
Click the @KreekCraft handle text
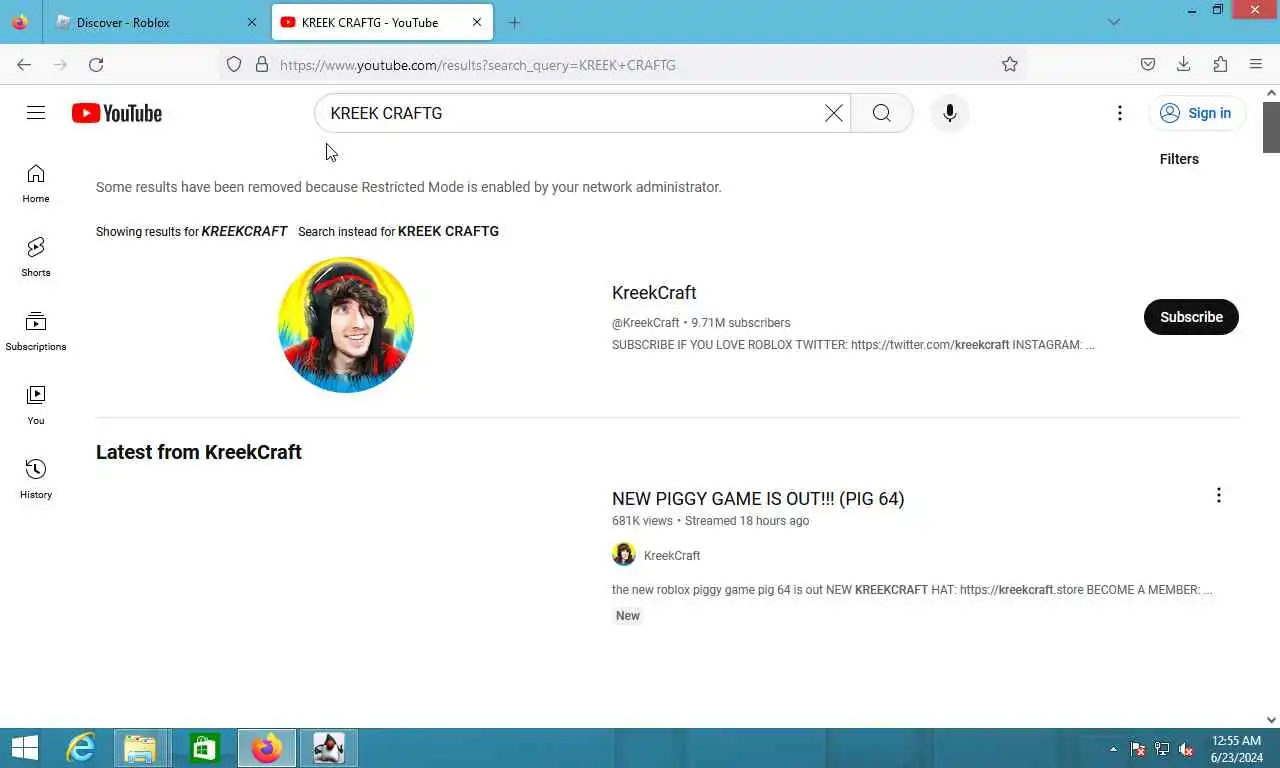(x=646, y=323)
